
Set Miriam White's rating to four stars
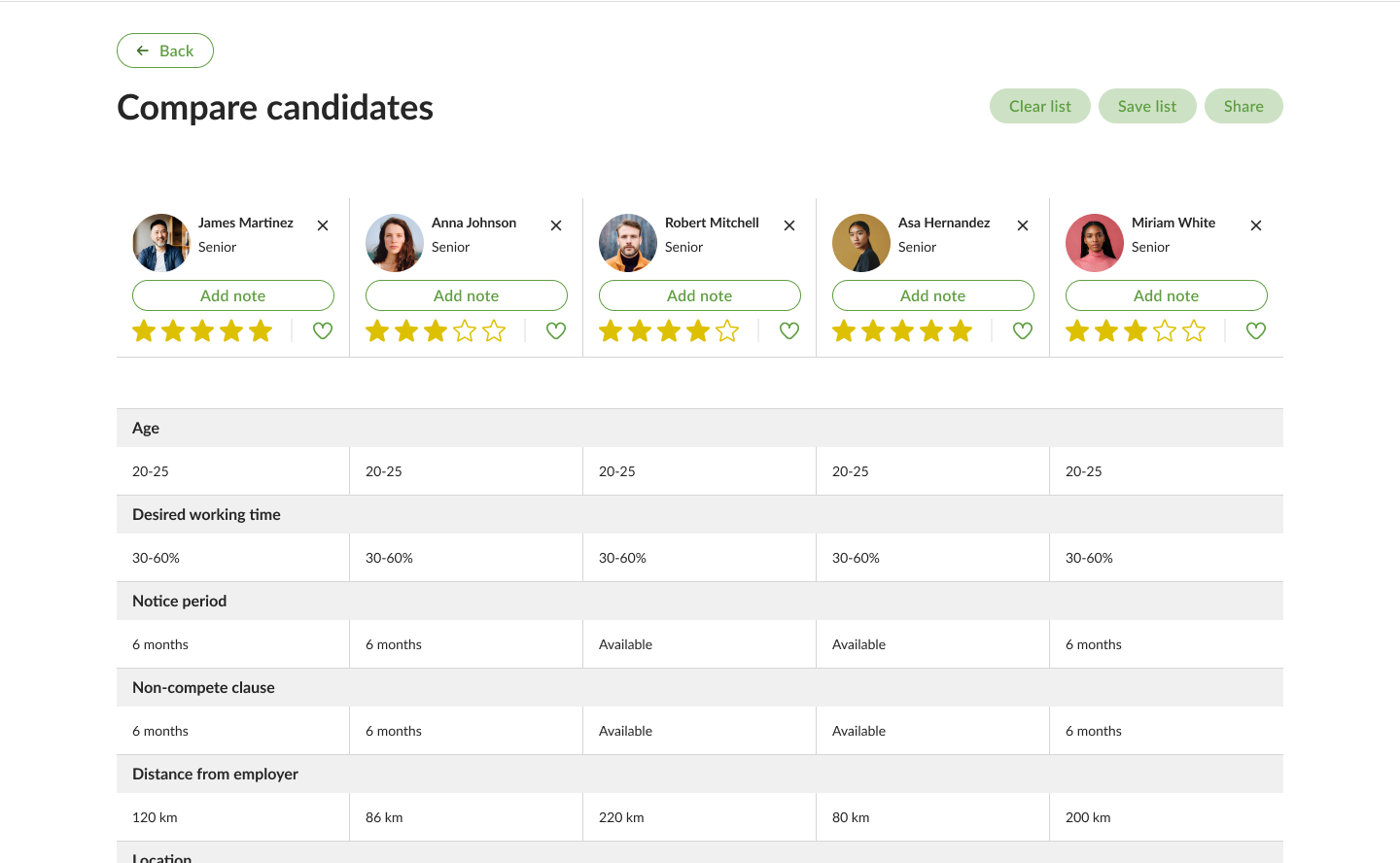pyautogui.click(x=1165, y=331)
